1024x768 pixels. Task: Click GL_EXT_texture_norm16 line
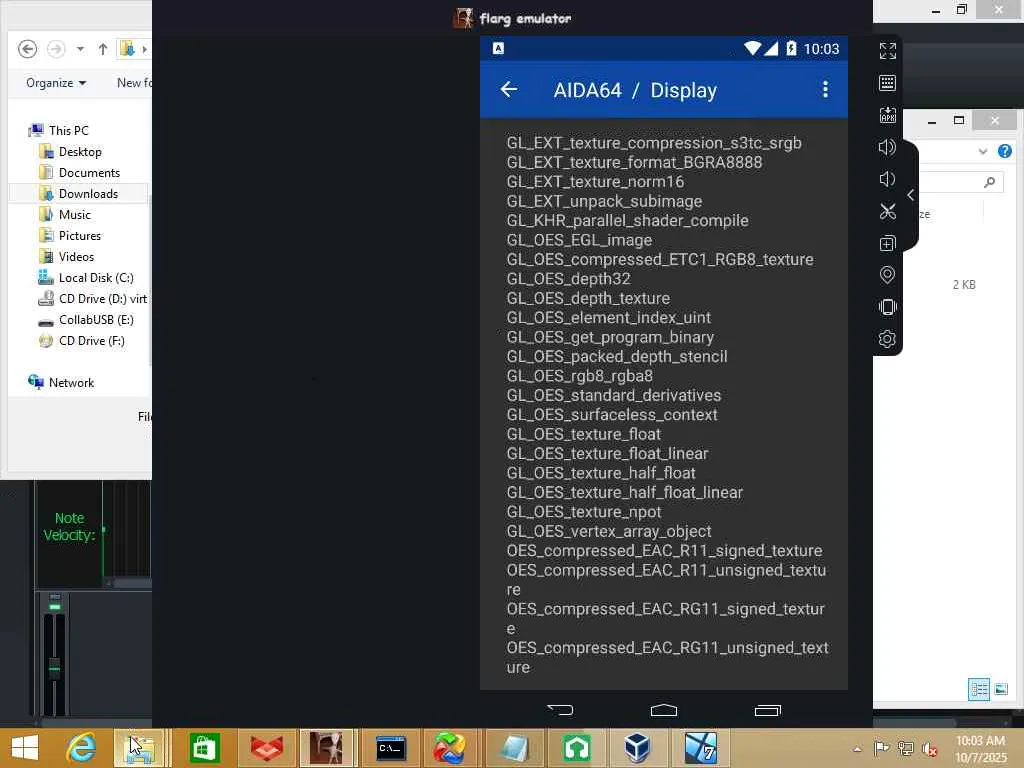point(595,182)
